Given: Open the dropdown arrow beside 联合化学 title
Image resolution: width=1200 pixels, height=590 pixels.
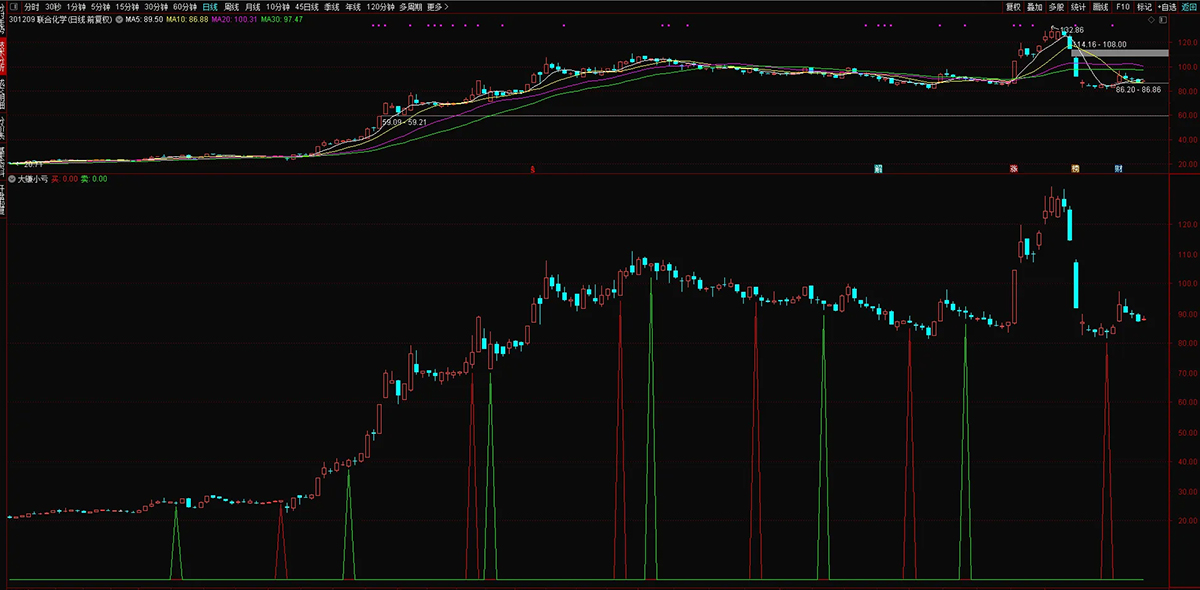Looking at the screenshot, I should click(x=119, y=19).
